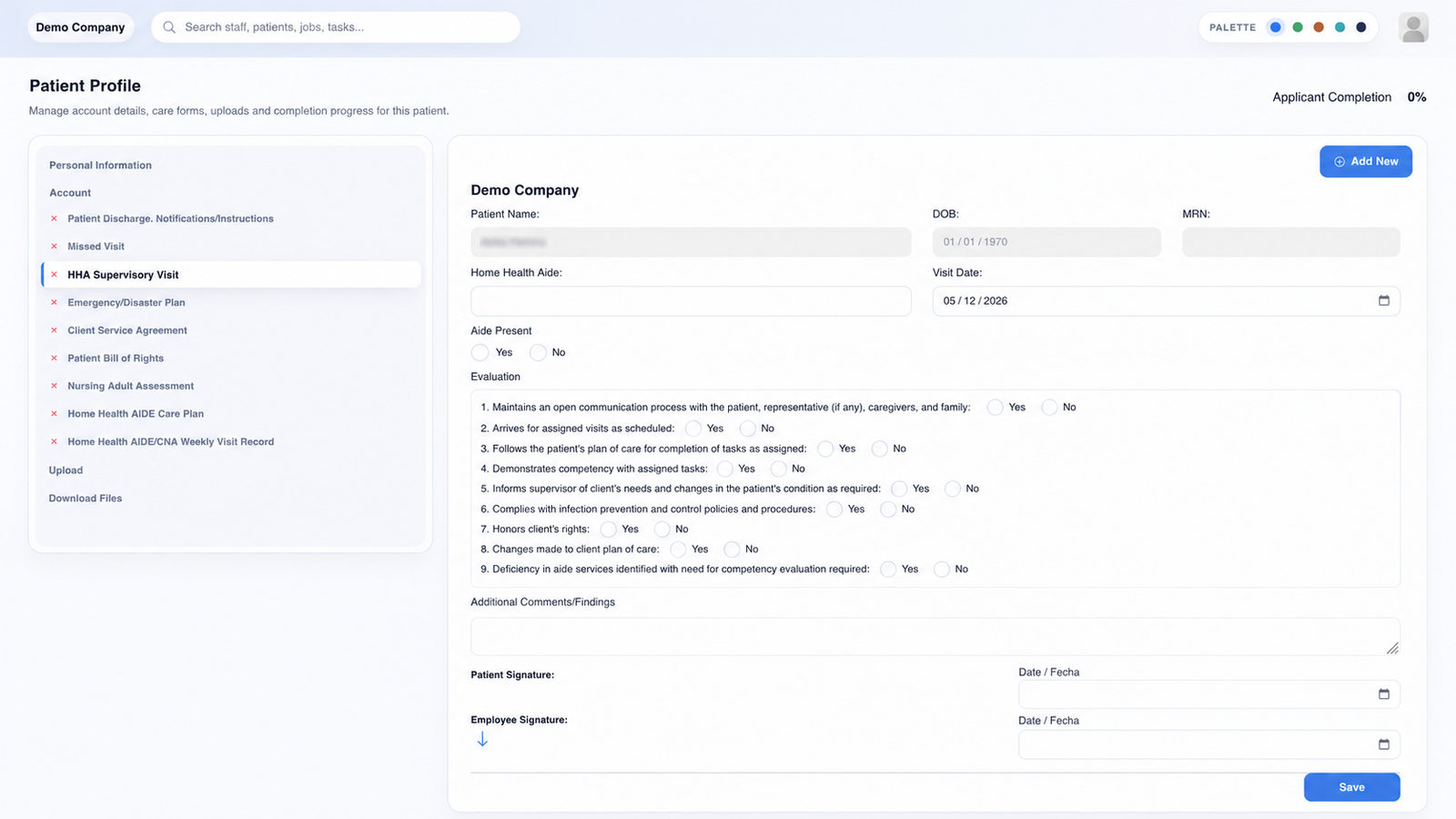Select No for Aide Present
This screenshot has width=1456, height=819.
pos(539,352)
